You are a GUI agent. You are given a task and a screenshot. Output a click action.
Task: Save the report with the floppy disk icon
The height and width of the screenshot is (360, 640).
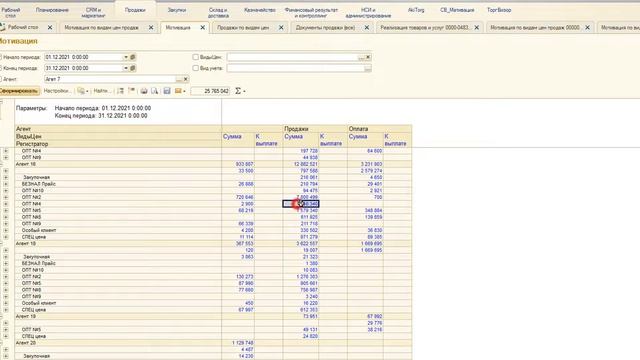[x=167, y=91]
